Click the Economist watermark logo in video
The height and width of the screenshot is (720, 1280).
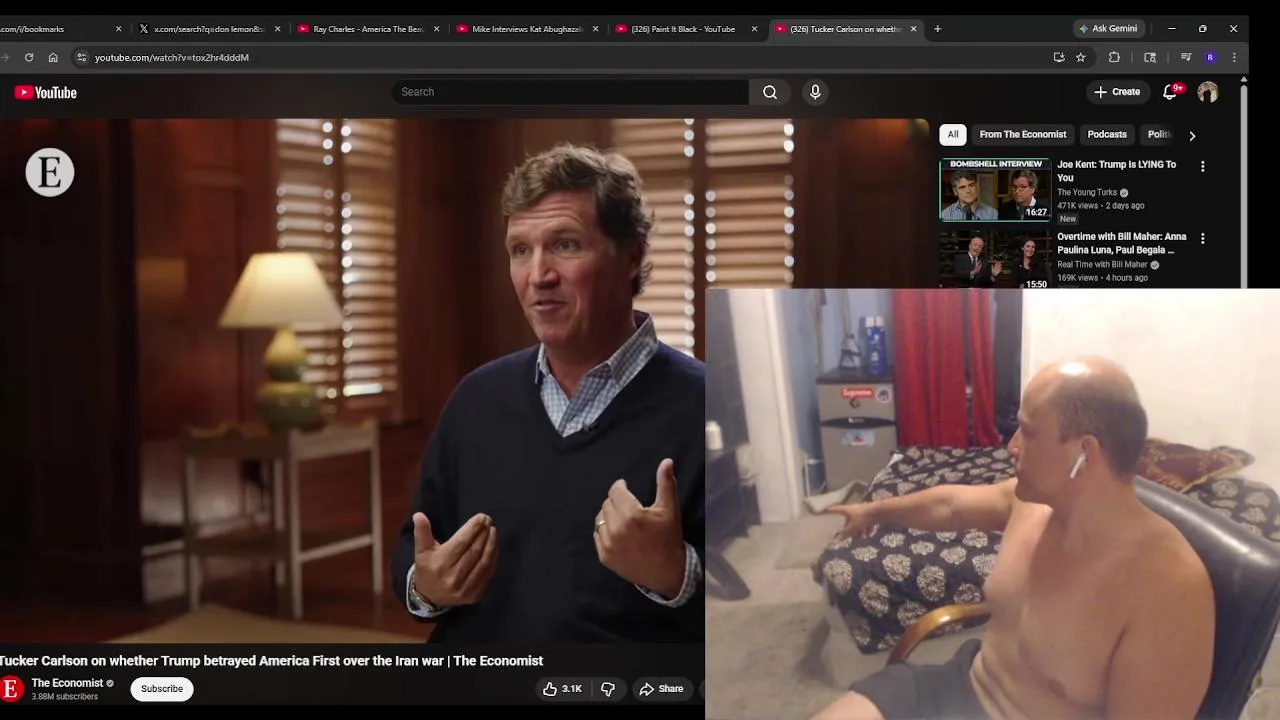pos(50,172)
